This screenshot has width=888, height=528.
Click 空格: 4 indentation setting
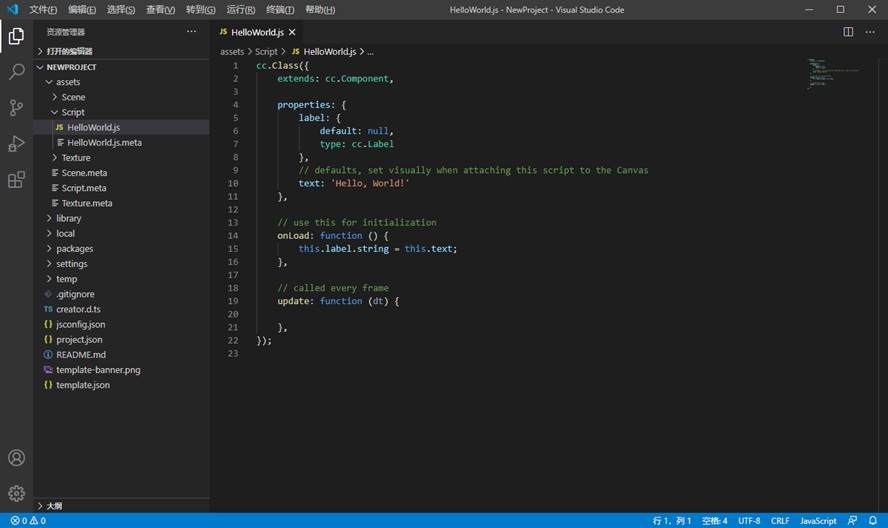click(715, 521)
